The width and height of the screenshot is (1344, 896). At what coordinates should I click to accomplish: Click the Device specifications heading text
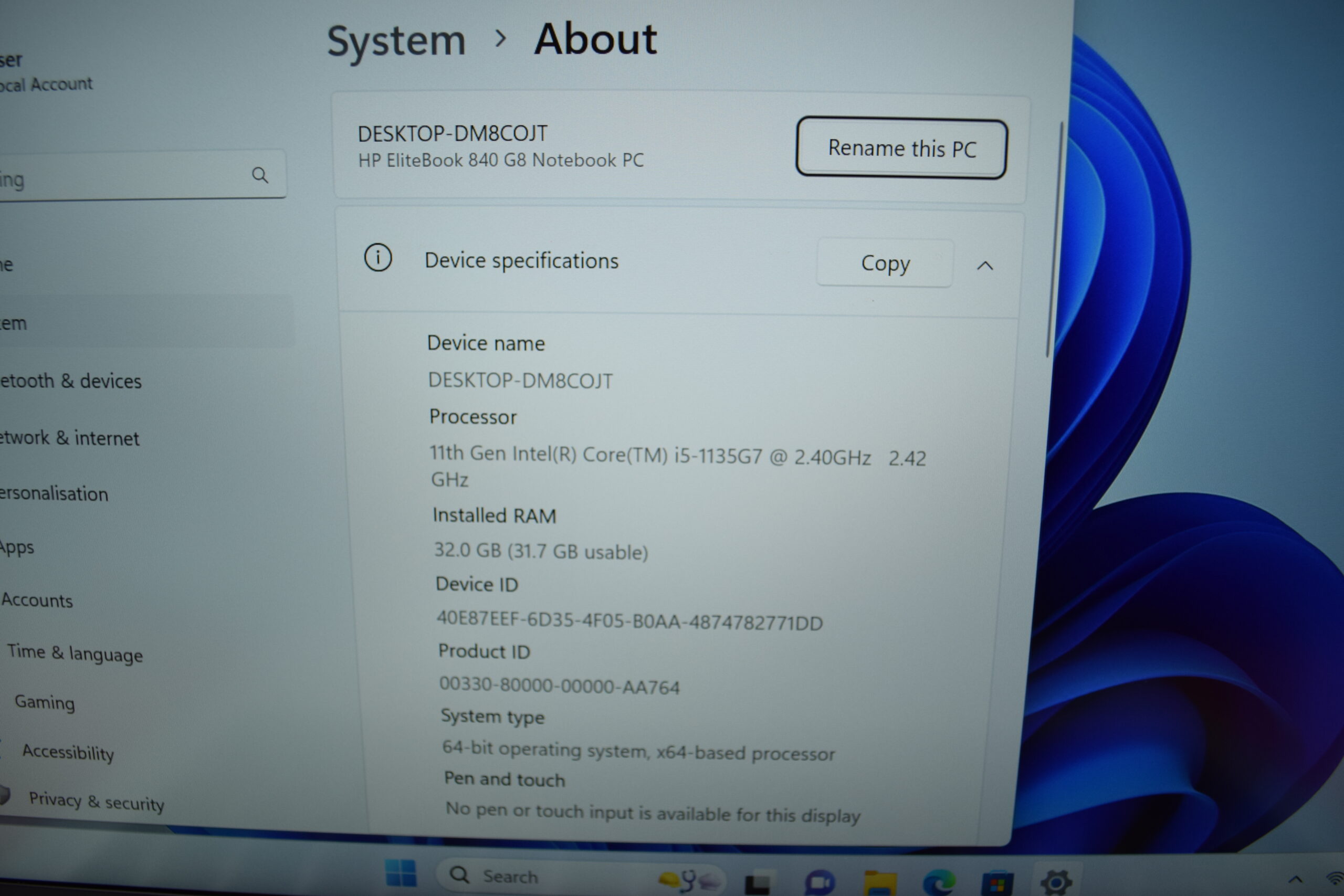pos(522,260)
